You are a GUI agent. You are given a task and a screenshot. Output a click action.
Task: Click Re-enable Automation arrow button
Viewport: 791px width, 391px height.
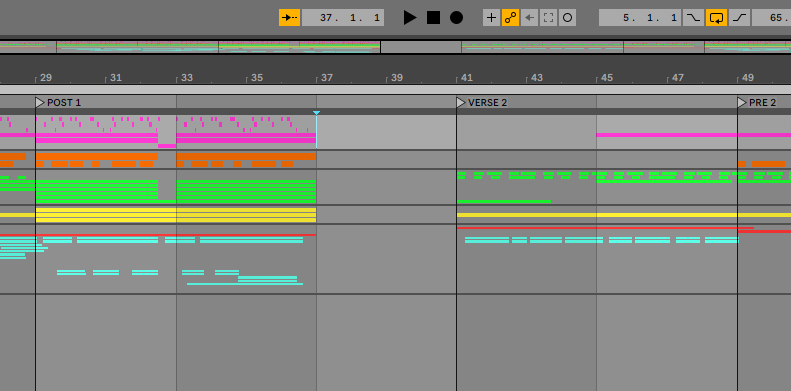(529, 18)
